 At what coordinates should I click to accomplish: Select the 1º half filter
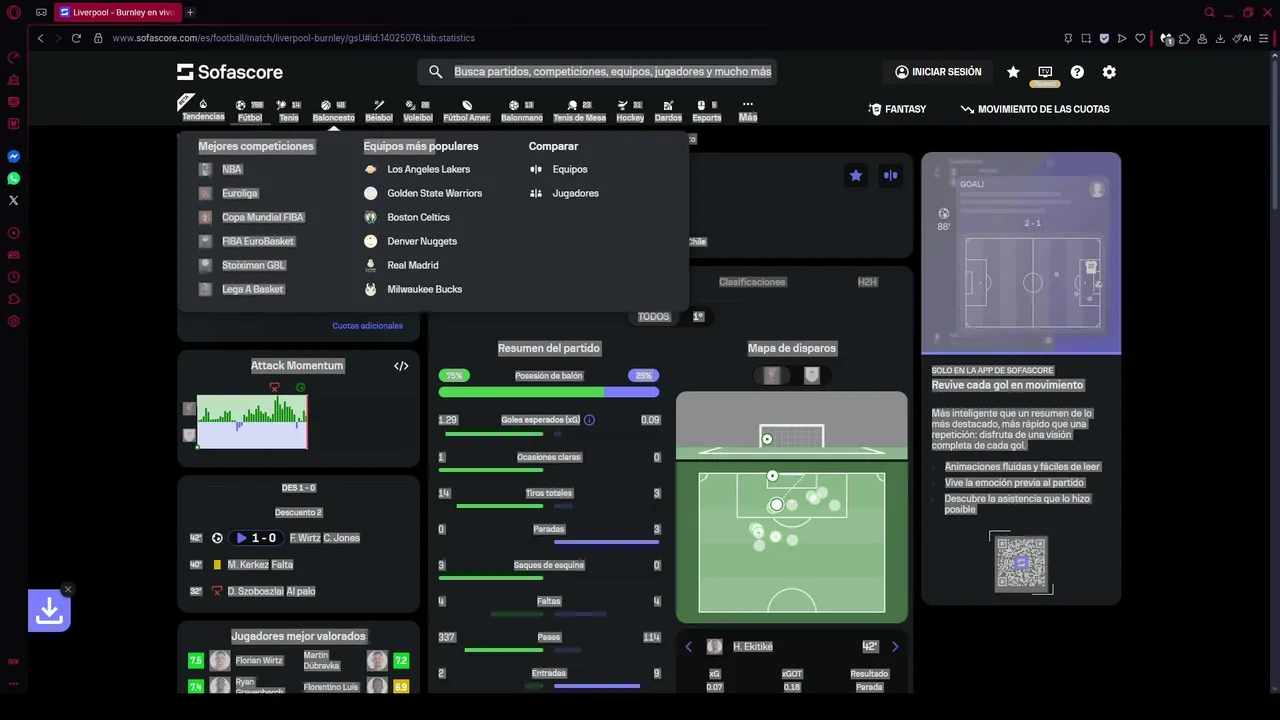click(x=698, y=317)
